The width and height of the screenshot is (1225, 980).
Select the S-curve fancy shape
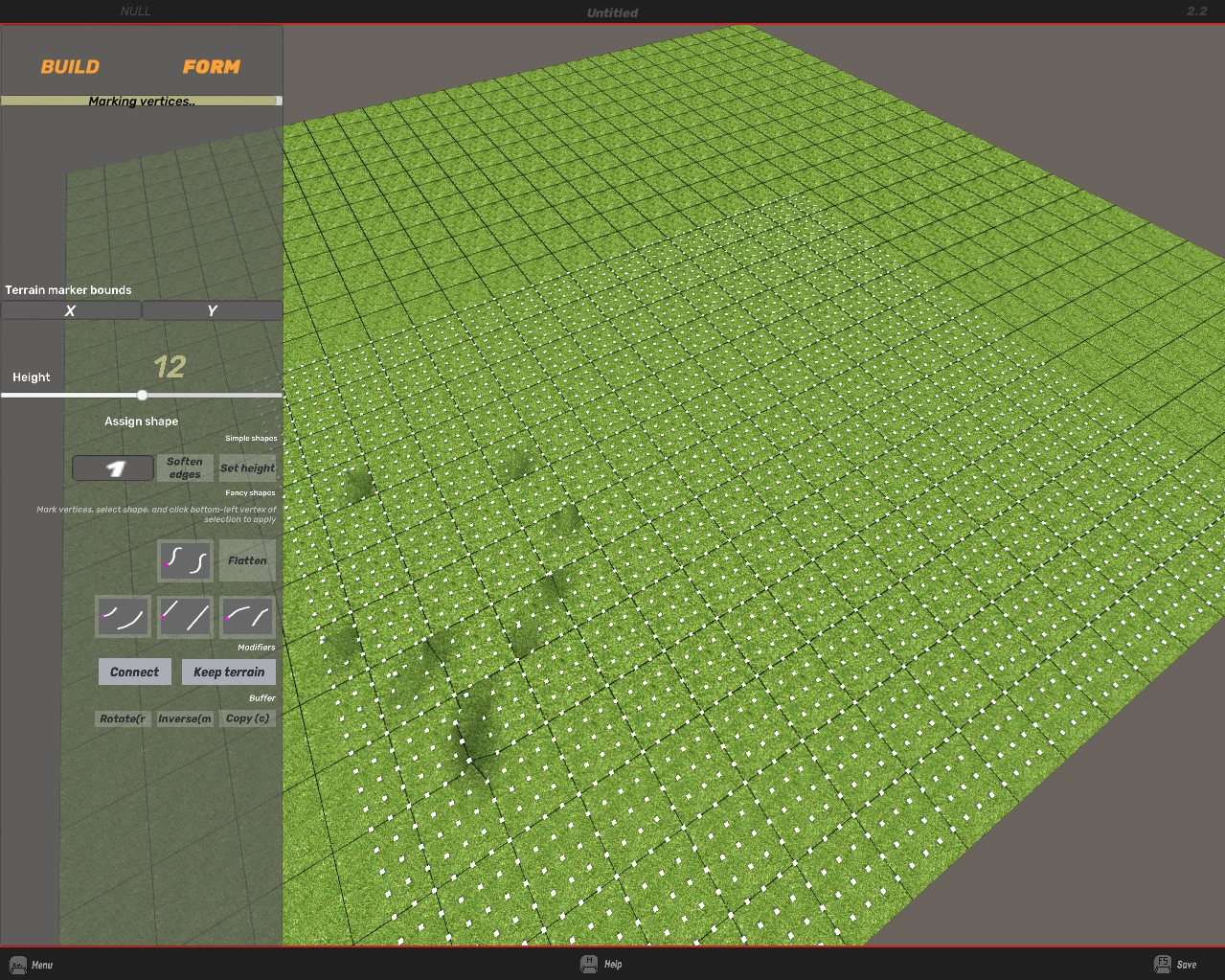point(185,560)
